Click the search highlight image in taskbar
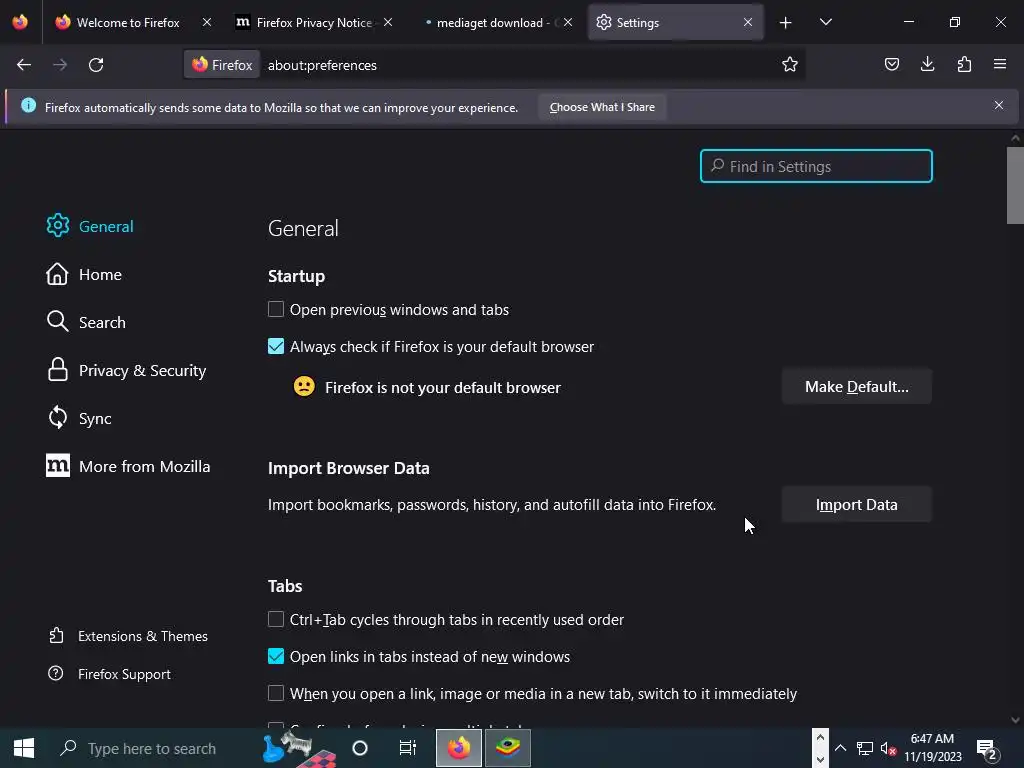The image size is (1024, 768). tap(299, 748)
